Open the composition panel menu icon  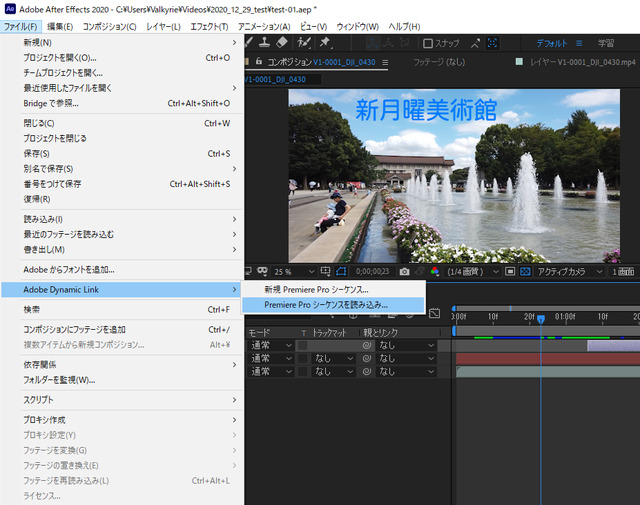(385, 62)
